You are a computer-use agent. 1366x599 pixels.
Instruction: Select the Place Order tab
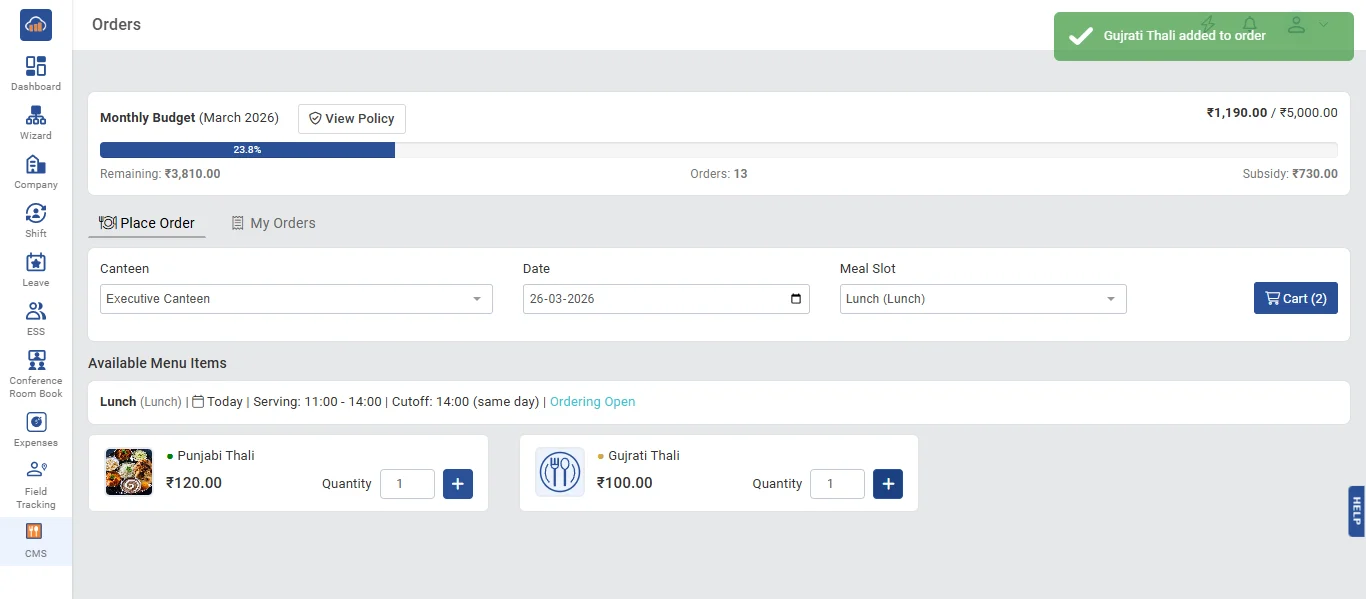click(x=147, y=223)
